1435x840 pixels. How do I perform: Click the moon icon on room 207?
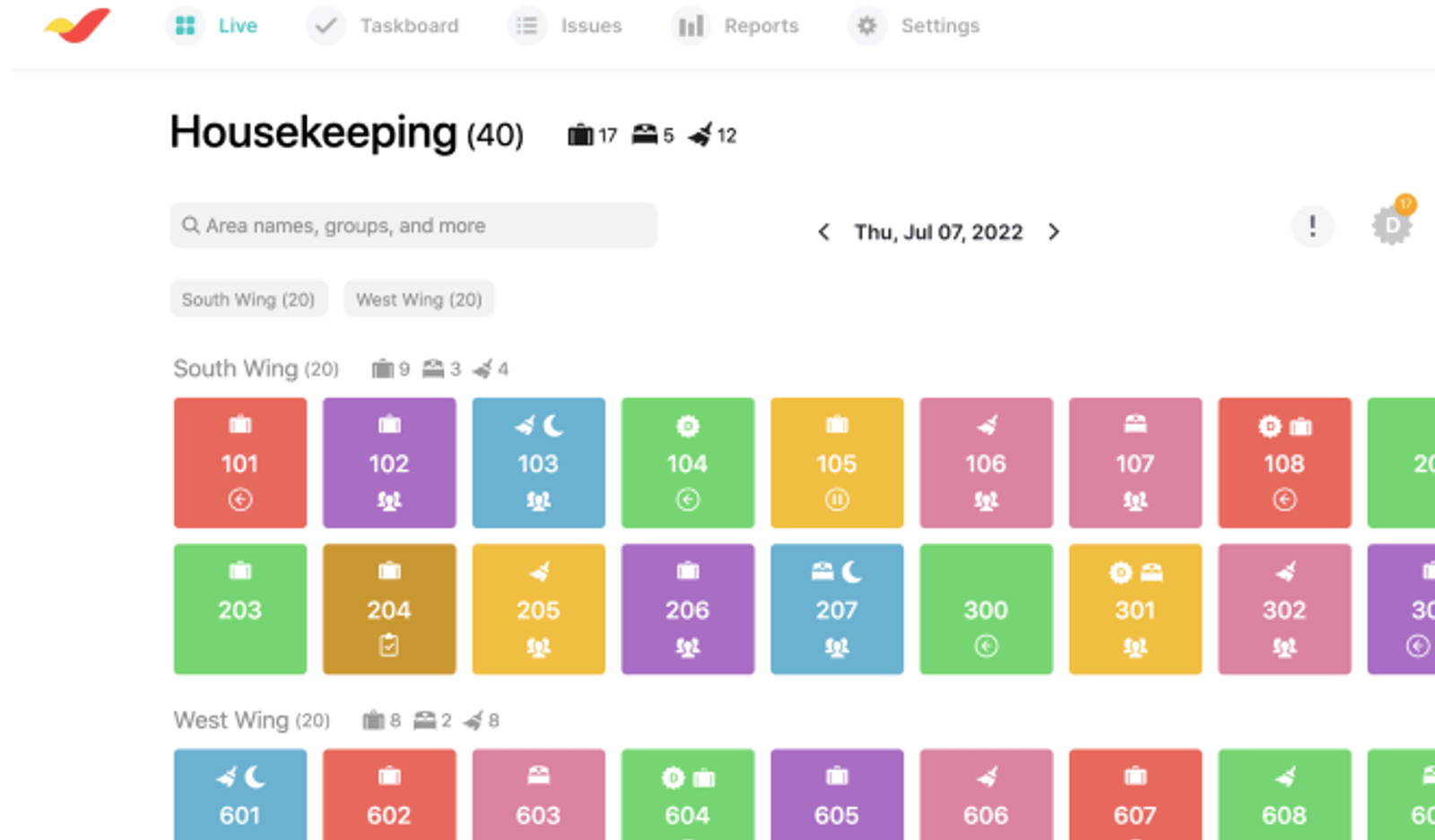pyautogui.click(x=852, y=571)
